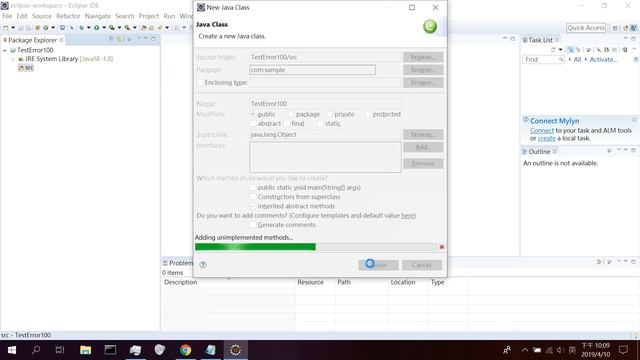Click the Debug bug icon in toolbar
Screen dimensions: 640x360
tap(82, 28)
